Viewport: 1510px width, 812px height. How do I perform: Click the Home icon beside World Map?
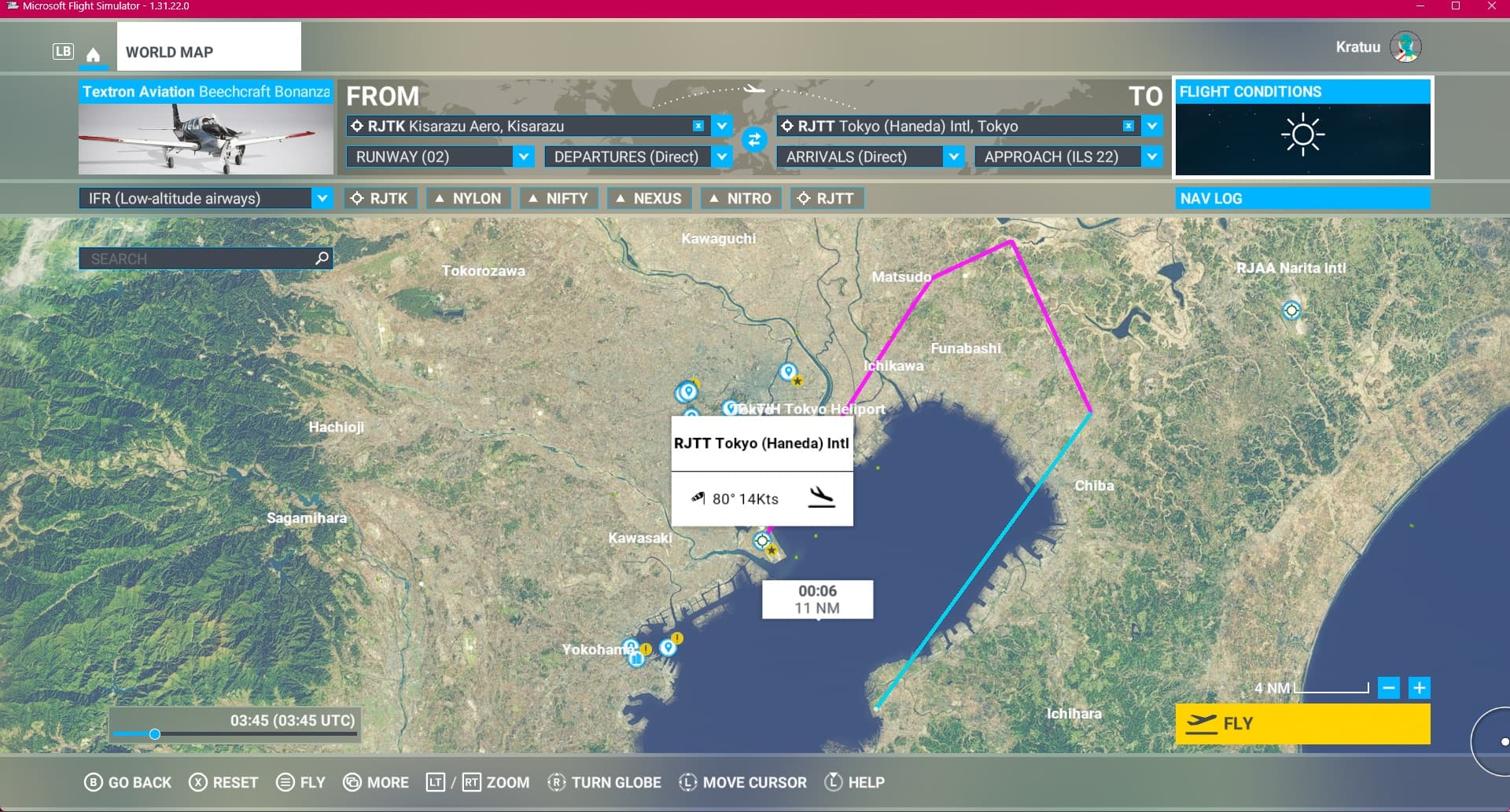93,54
